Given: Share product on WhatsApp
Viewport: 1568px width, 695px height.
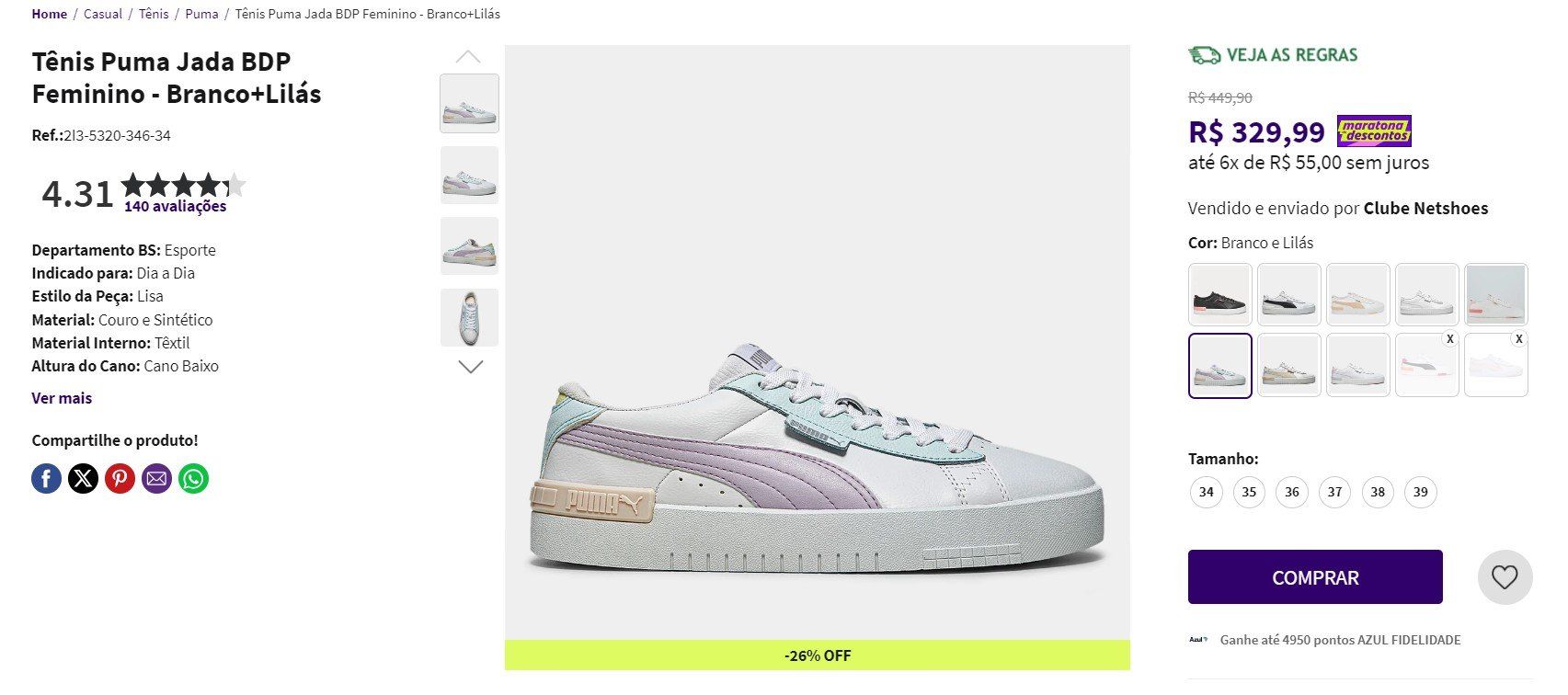Looking at the screenshot, I should pyautogui.click(x=193, y=478).
